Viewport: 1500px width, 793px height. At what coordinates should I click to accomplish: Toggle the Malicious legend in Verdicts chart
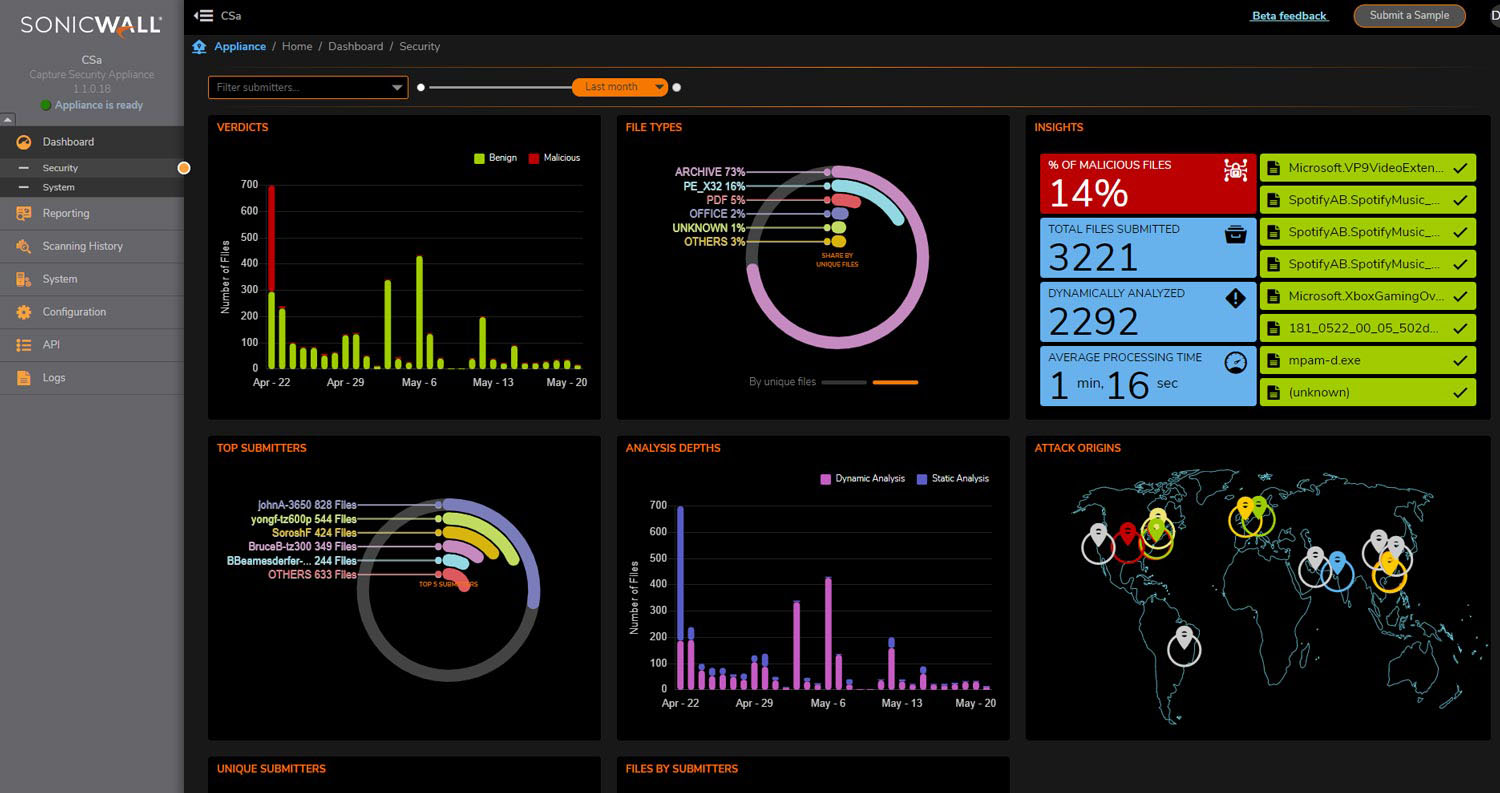(554, 158)
